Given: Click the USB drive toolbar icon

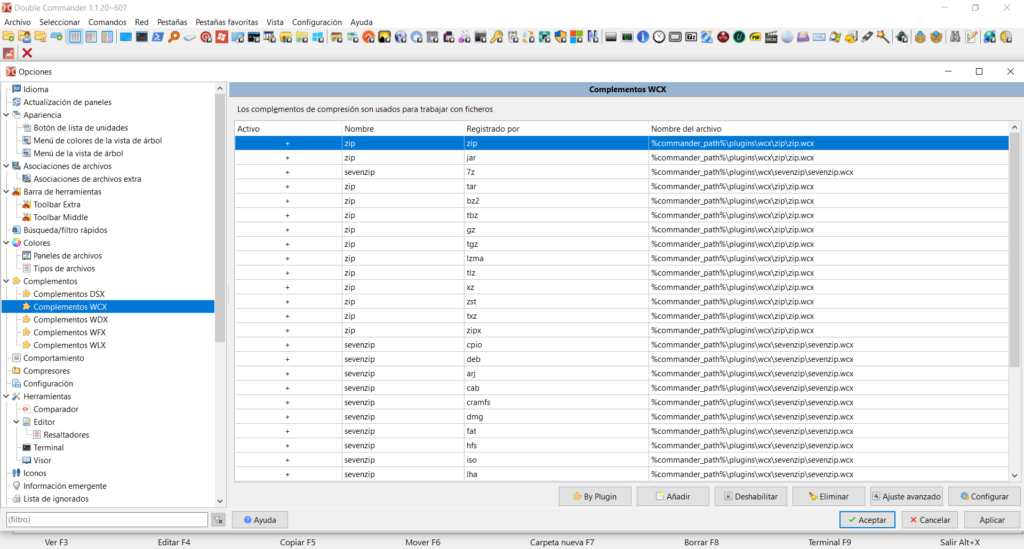Looking at the screenshot, I should click(x=867, y=37).
